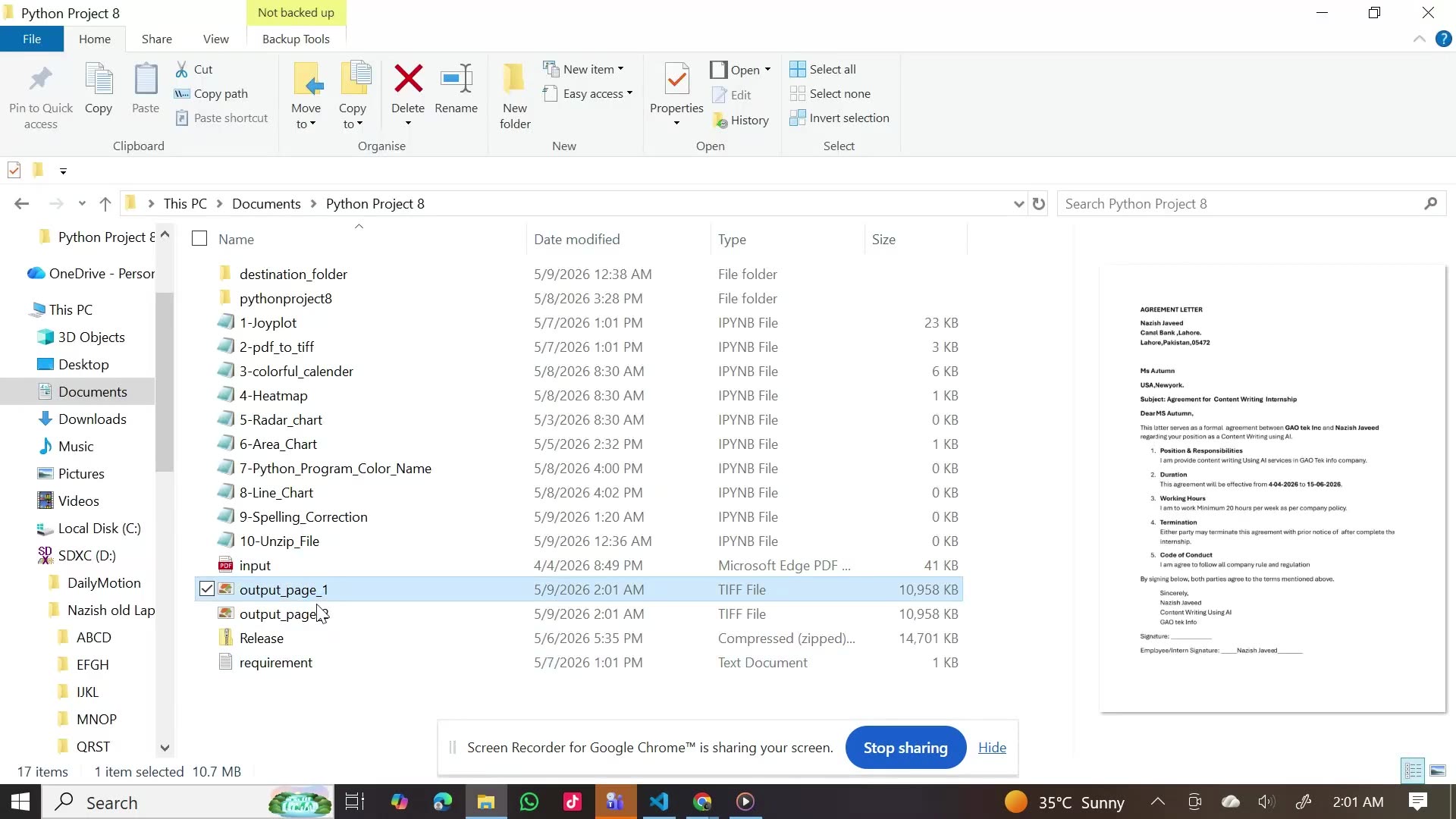This screenshot has width=1456, height=819.
Task: Switch to the Home tab
Action: point(95,39)
